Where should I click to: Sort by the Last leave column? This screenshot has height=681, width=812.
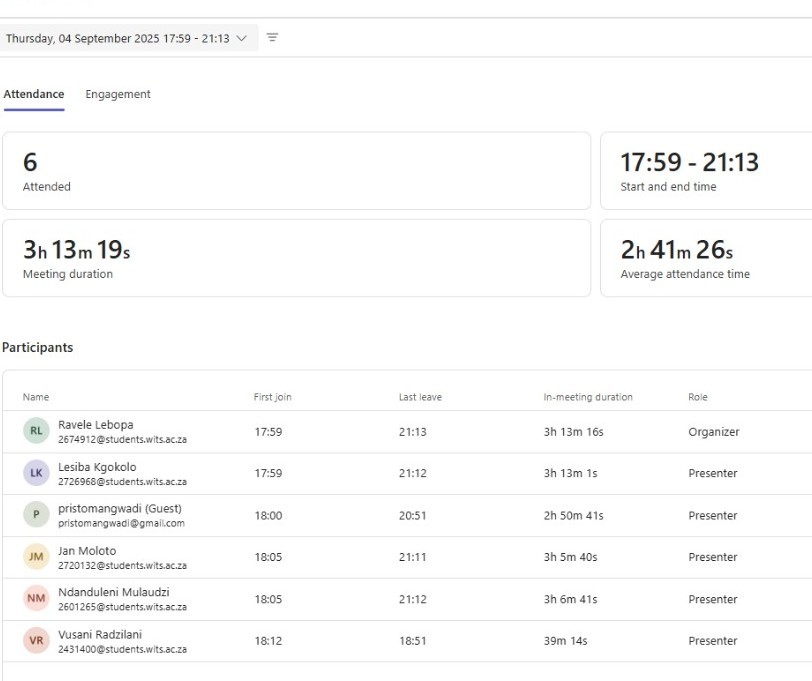click(x=419, y=396)
